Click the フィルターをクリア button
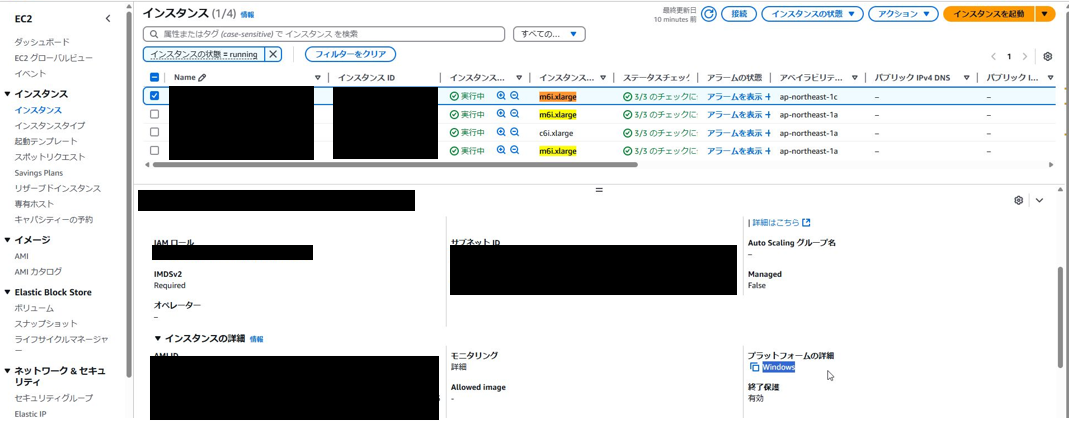Viewport: 1069px width, 421px height. pyautogui.click(x=350, y=54)
